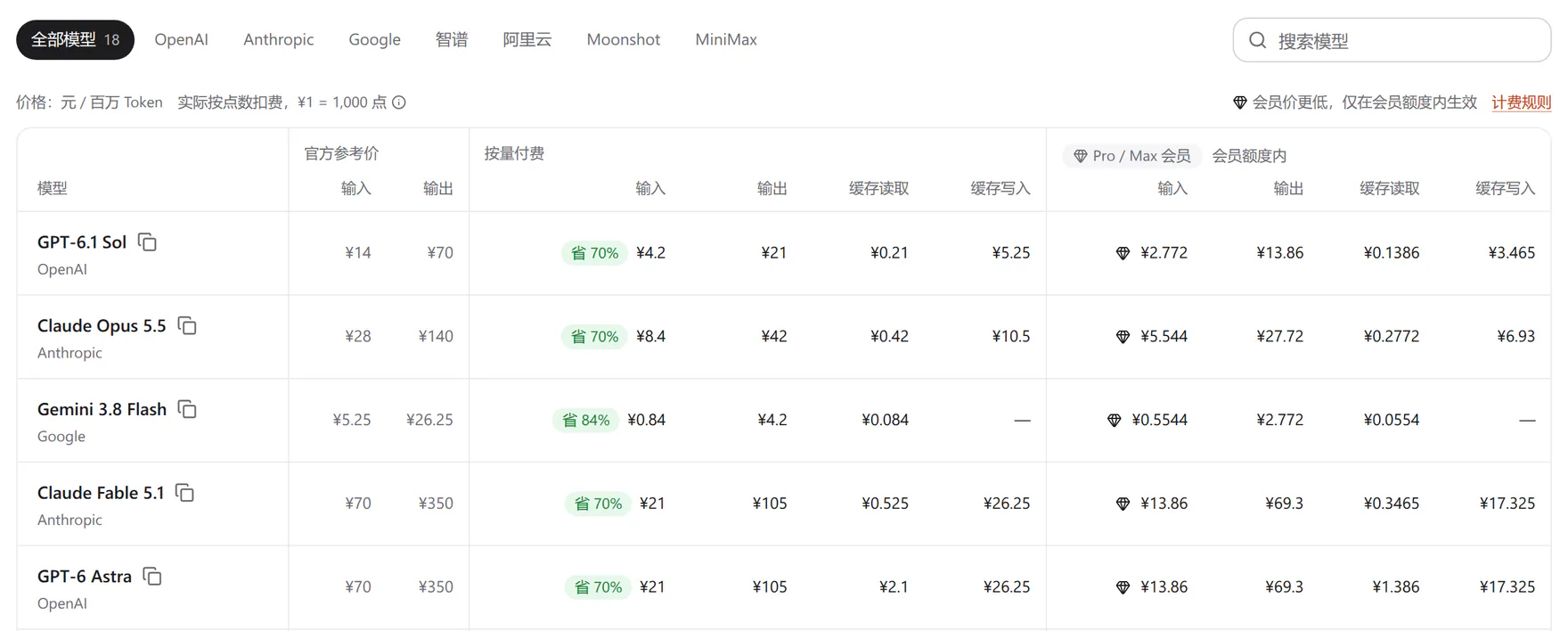Viewport: 1568px width, 631px height.
Task: Click diamond icon in Claude Fable 5.1 row
Action: pyautogui.click(x=1123, y=504)
